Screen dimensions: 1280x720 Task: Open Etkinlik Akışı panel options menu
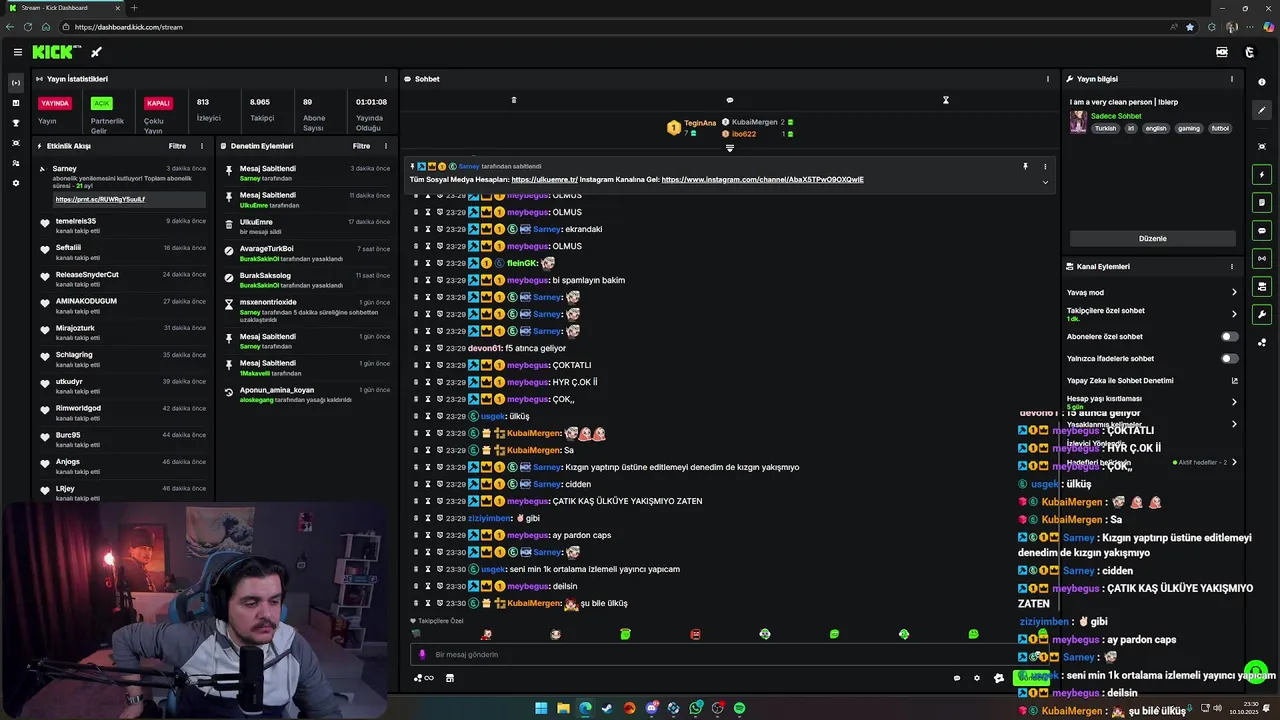pos(201,146)
